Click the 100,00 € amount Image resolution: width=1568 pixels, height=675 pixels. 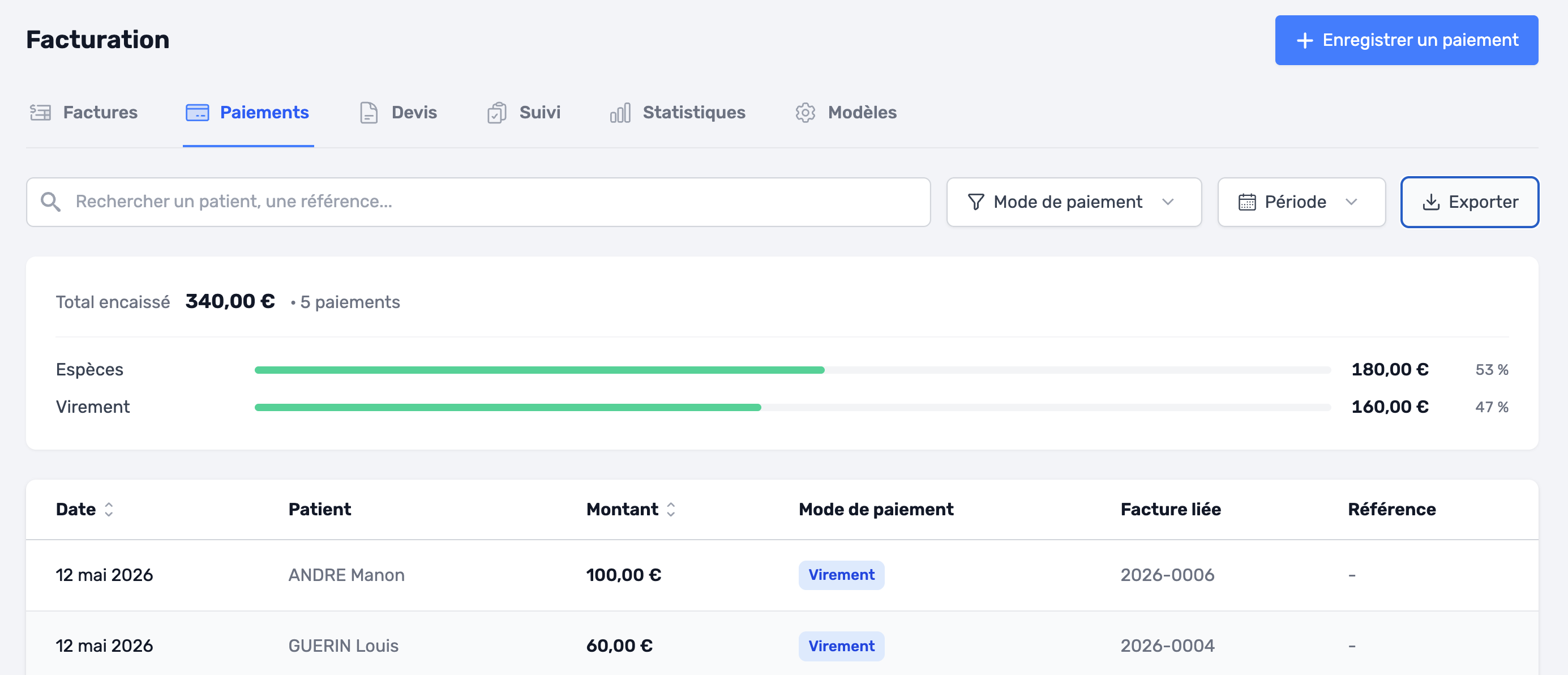pyautogui.click(x=623, y=575)
